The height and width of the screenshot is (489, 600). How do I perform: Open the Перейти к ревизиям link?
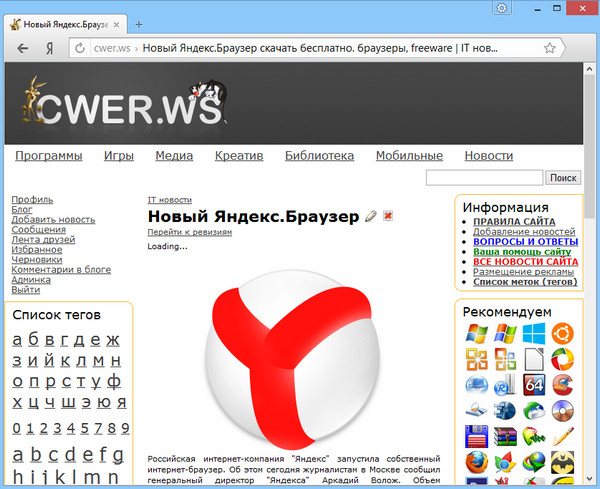(190, 232)
